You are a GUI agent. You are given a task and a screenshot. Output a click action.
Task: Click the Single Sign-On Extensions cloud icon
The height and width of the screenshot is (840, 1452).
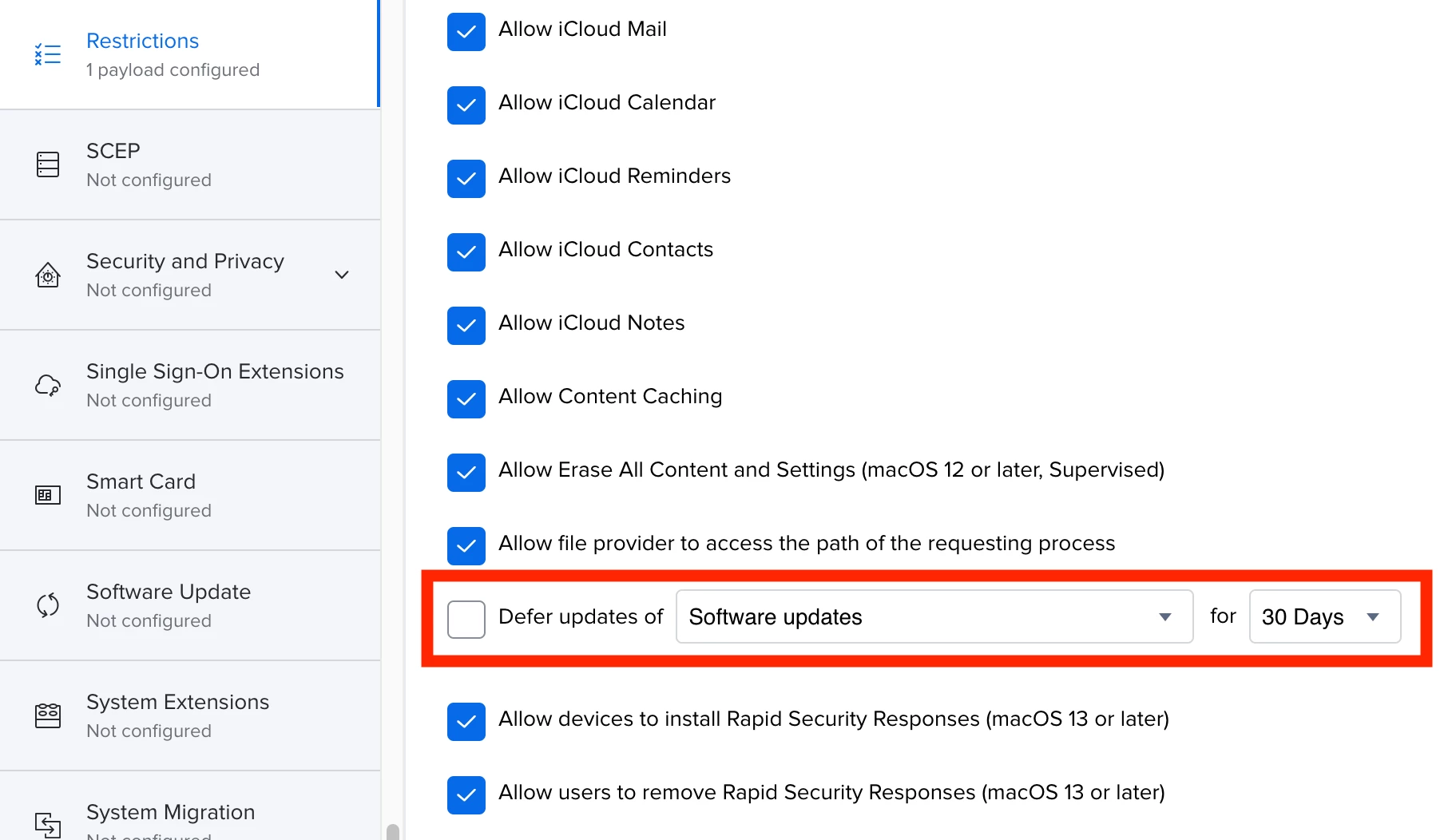[48, 385]
